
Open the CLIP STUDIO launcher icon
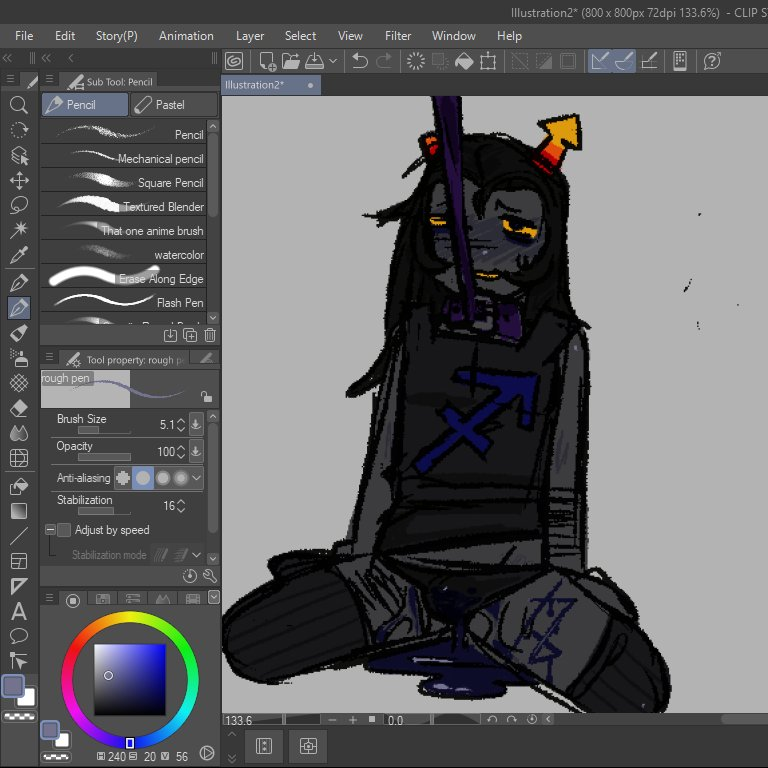tap(234, 62)
